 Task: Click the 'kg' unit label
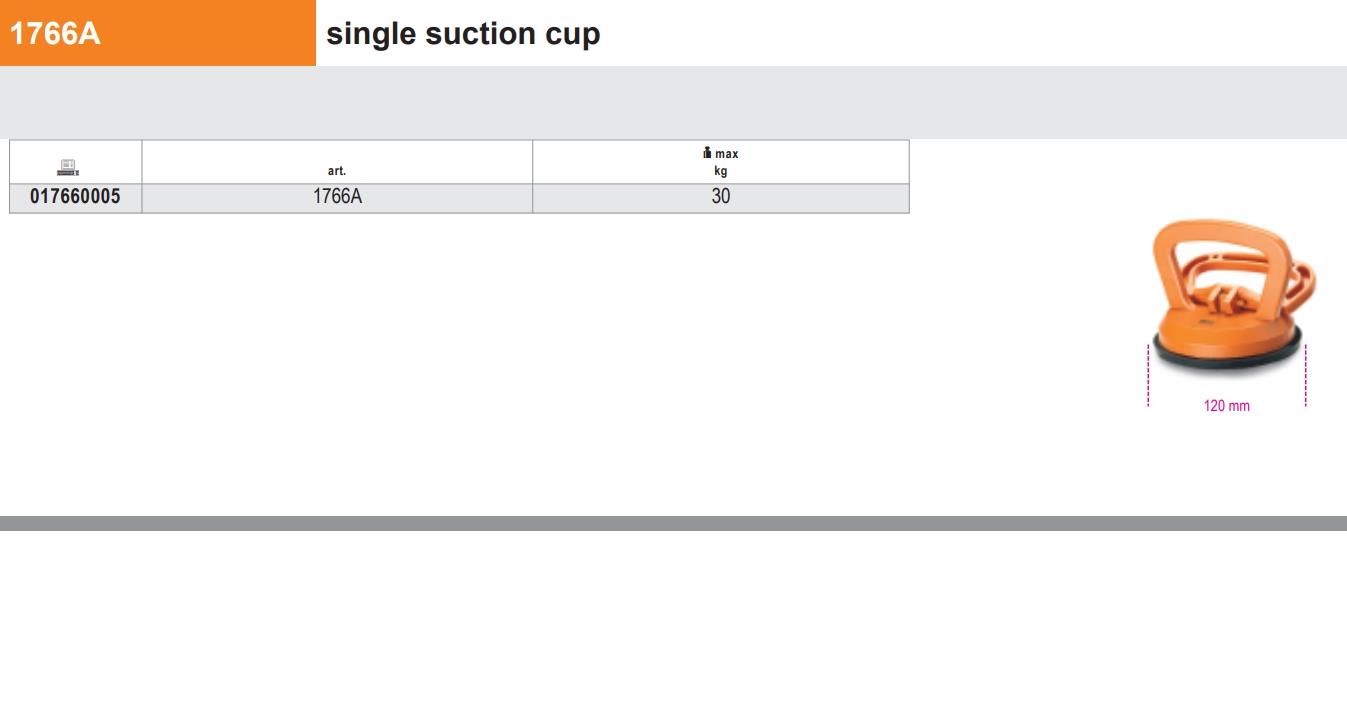(x=721, y=171)
